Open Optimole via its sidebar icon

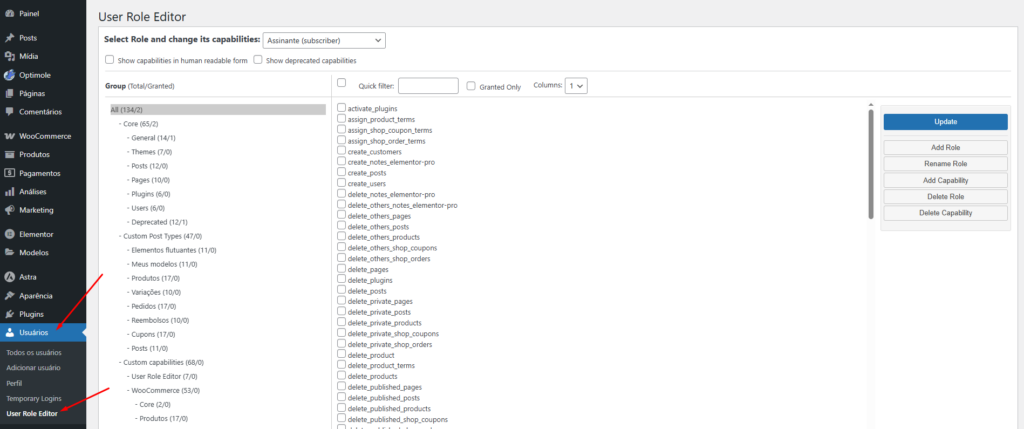[9, 75]
